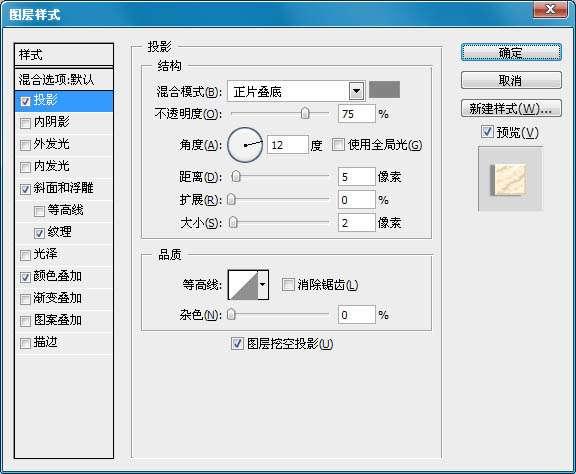Viewport: 576px width, 474px height.
Task: Enable the 渐变叠加 checkbox
Action: [25, 299]
